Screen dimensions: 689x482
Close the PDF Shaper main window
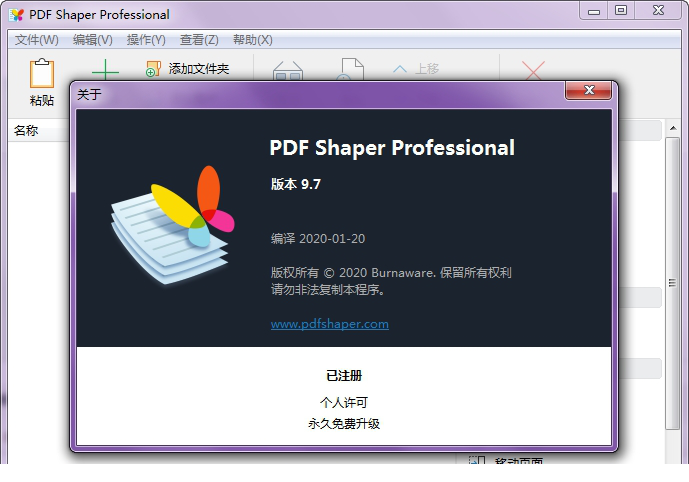click(x=658, y=11)
